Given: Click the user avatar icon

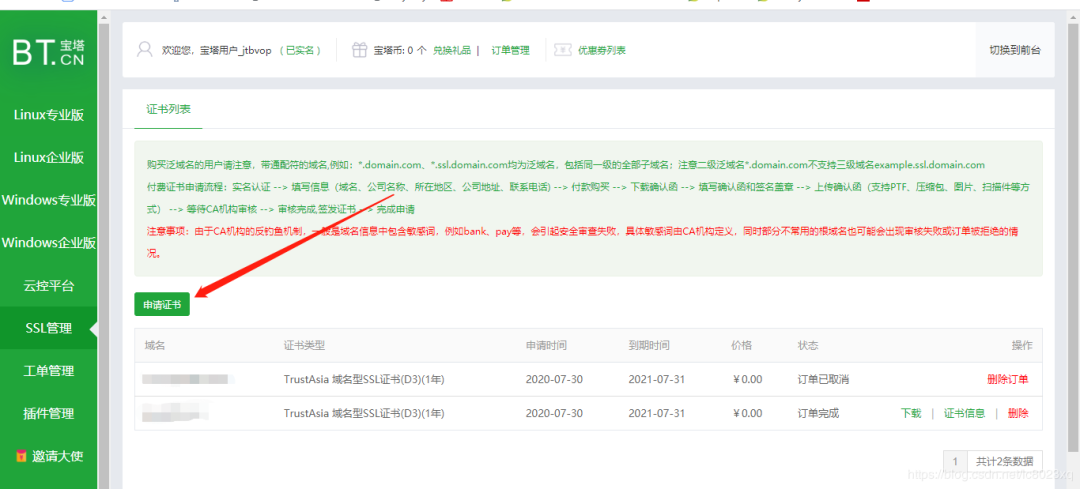Looking at the screenshot, I should point(145,50).
